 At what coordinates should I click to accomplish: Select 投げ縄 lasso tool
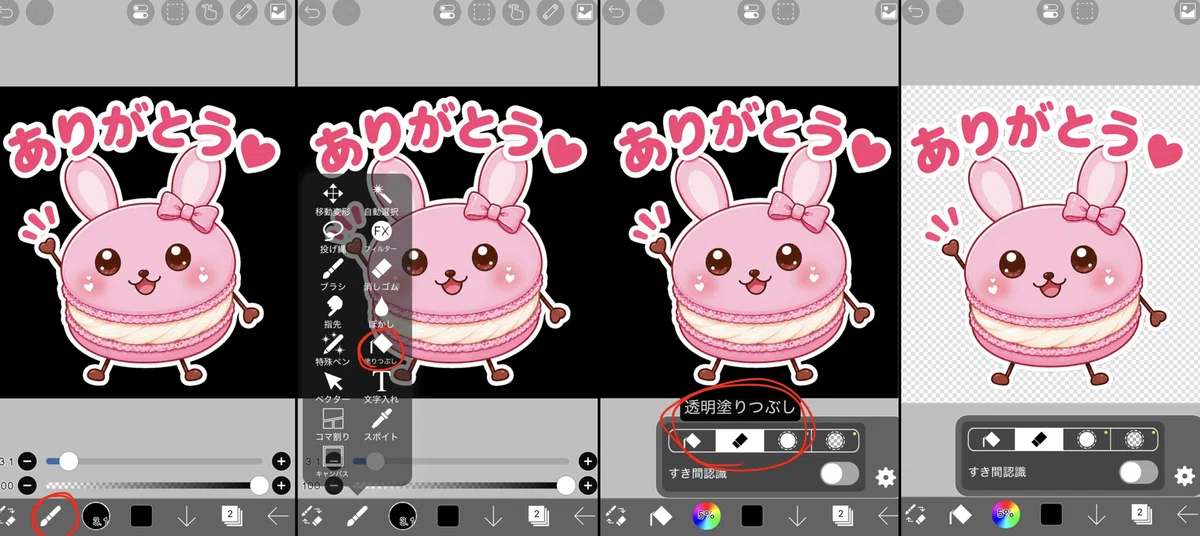(332, 238)
